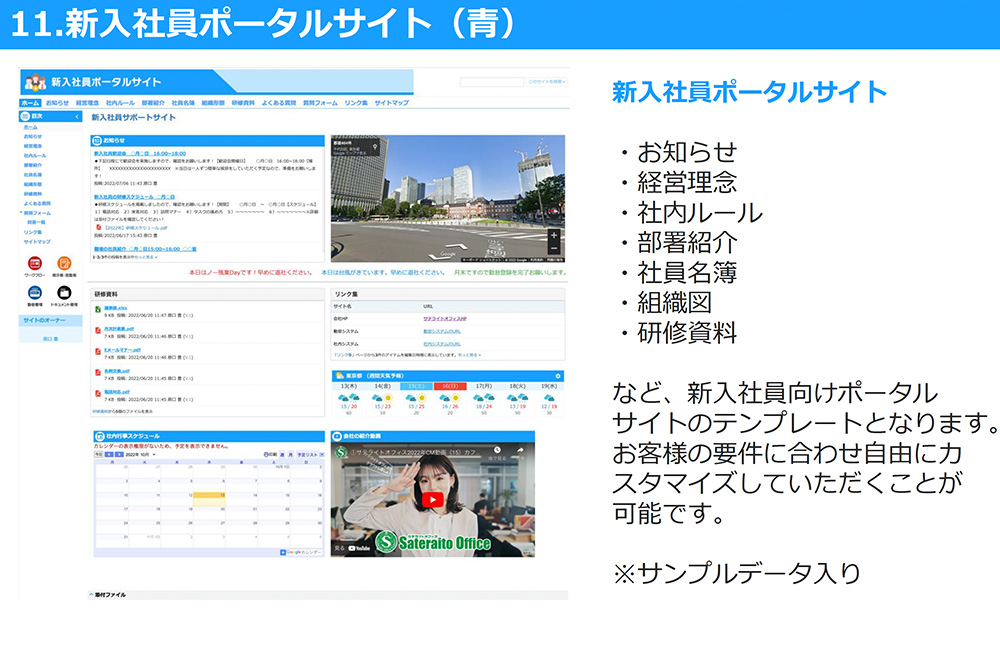Screen dimensions: 1000x654
Task: Open the Eメールマナー.pdf file link
Action: [x=122, y=350]
